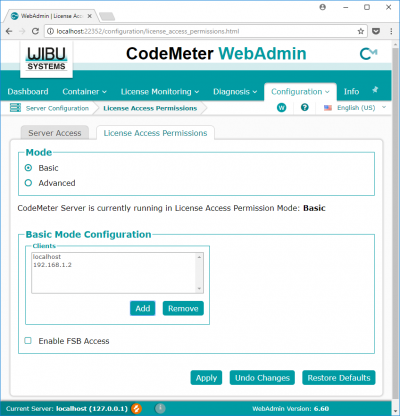The image size is (400, 416).
Task: Click the browser forward arrow
Action: tap(22, 31)
